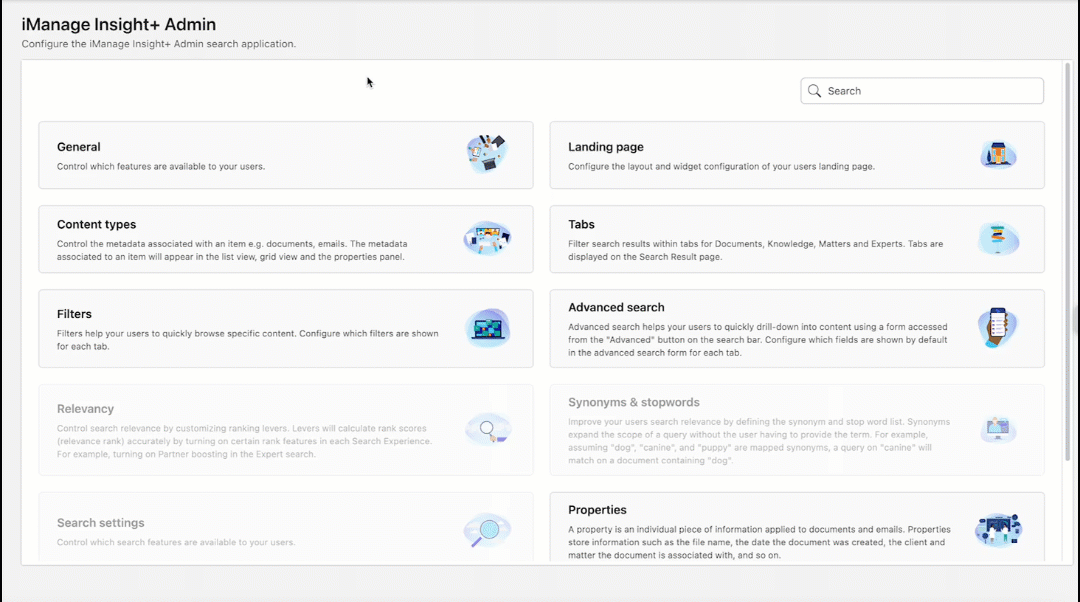Open the Properties heading

pyautogui.click(x=597, y=510)
